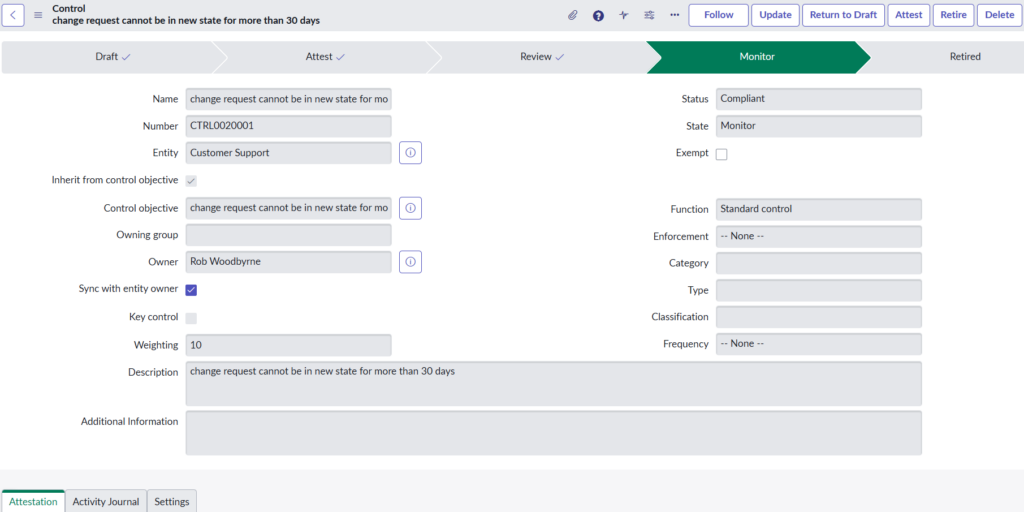Switch to the Activity Journal tab
1024x512 pixels.
point(106,501)
